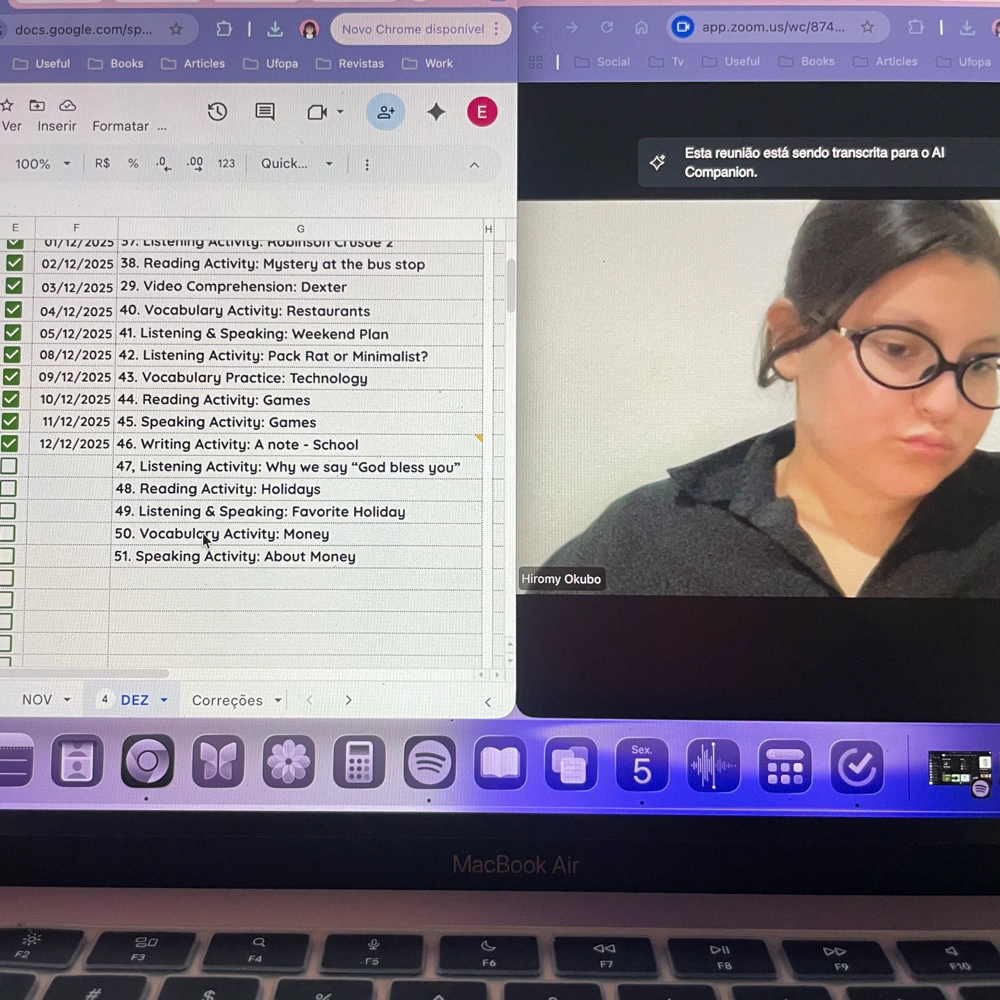Click the share add-person button

coord(385,112)
